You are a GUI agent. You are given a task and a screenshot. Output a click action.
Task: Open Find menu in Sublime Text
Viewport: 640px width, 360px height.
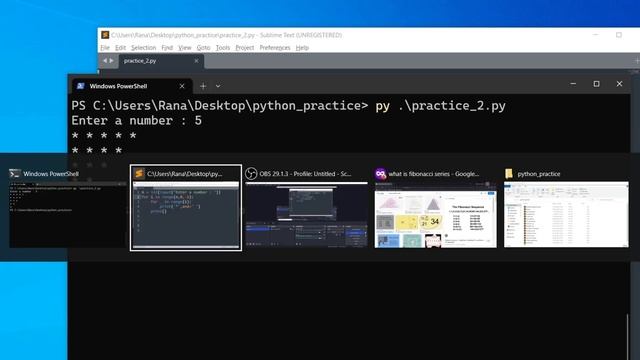(x=167, y=48)
